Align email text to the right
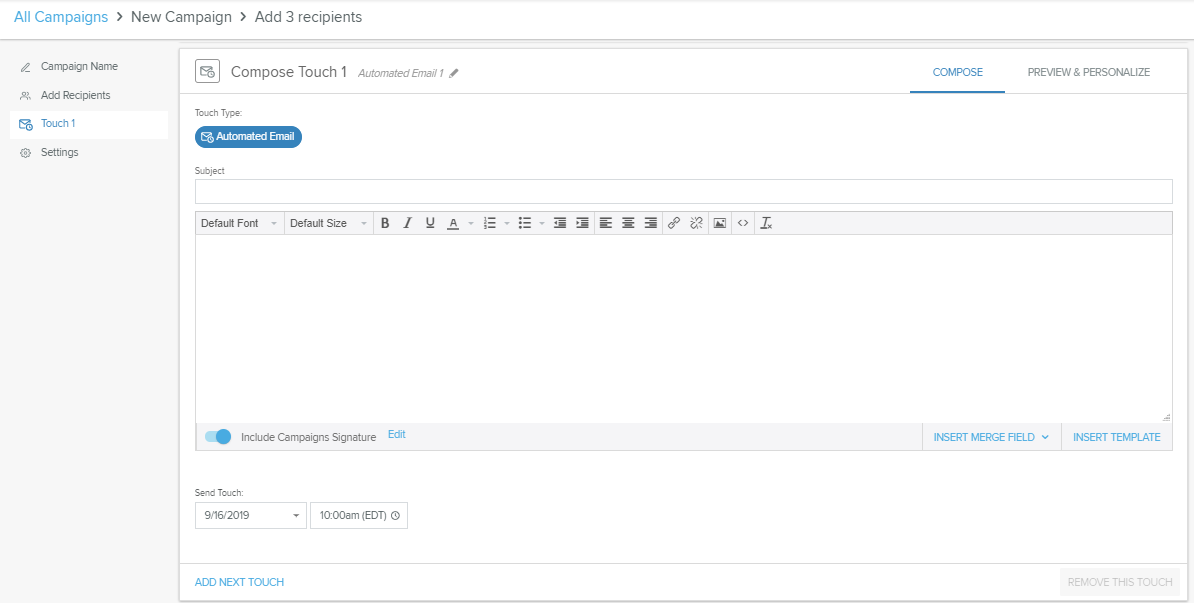The height and width of the screenshot is (603, 1194). 651,223
